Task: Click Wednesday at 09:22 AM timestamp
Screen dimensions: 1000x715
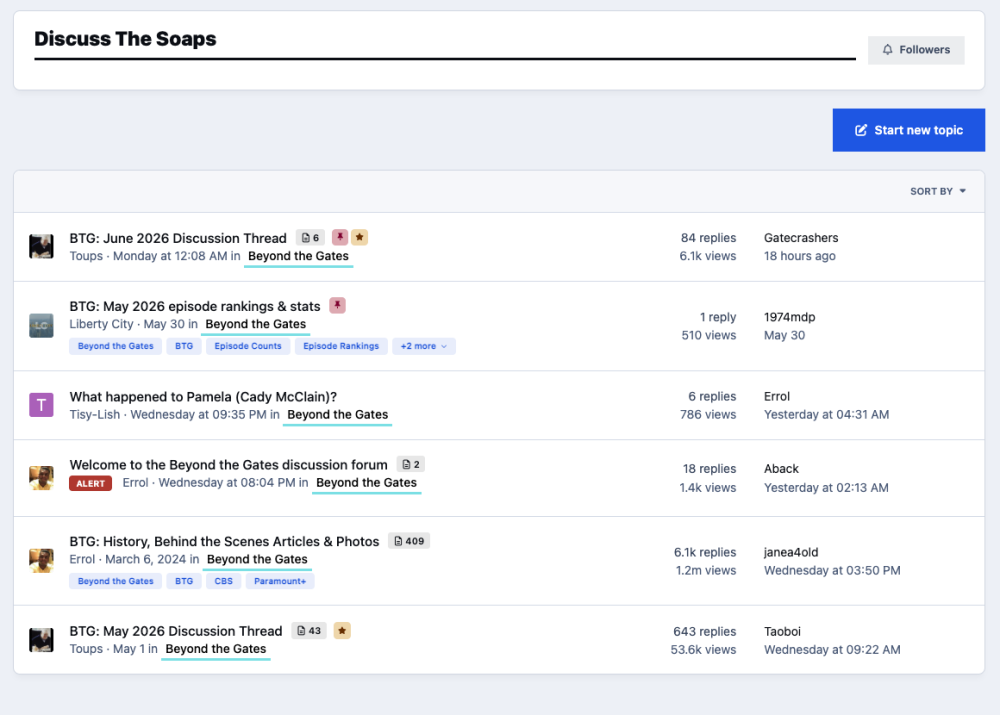Action: click(832, 649)
